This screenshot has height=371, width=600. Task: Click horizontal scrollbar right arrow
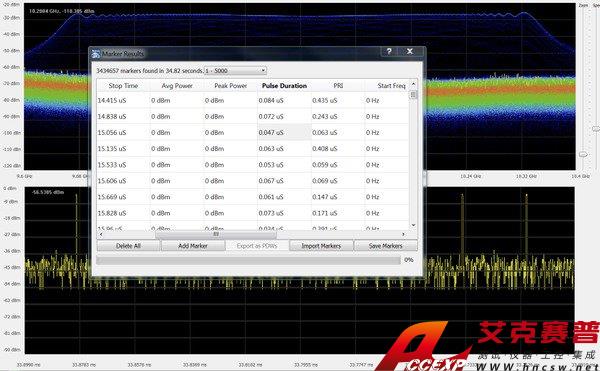click(x=403, y=234)
